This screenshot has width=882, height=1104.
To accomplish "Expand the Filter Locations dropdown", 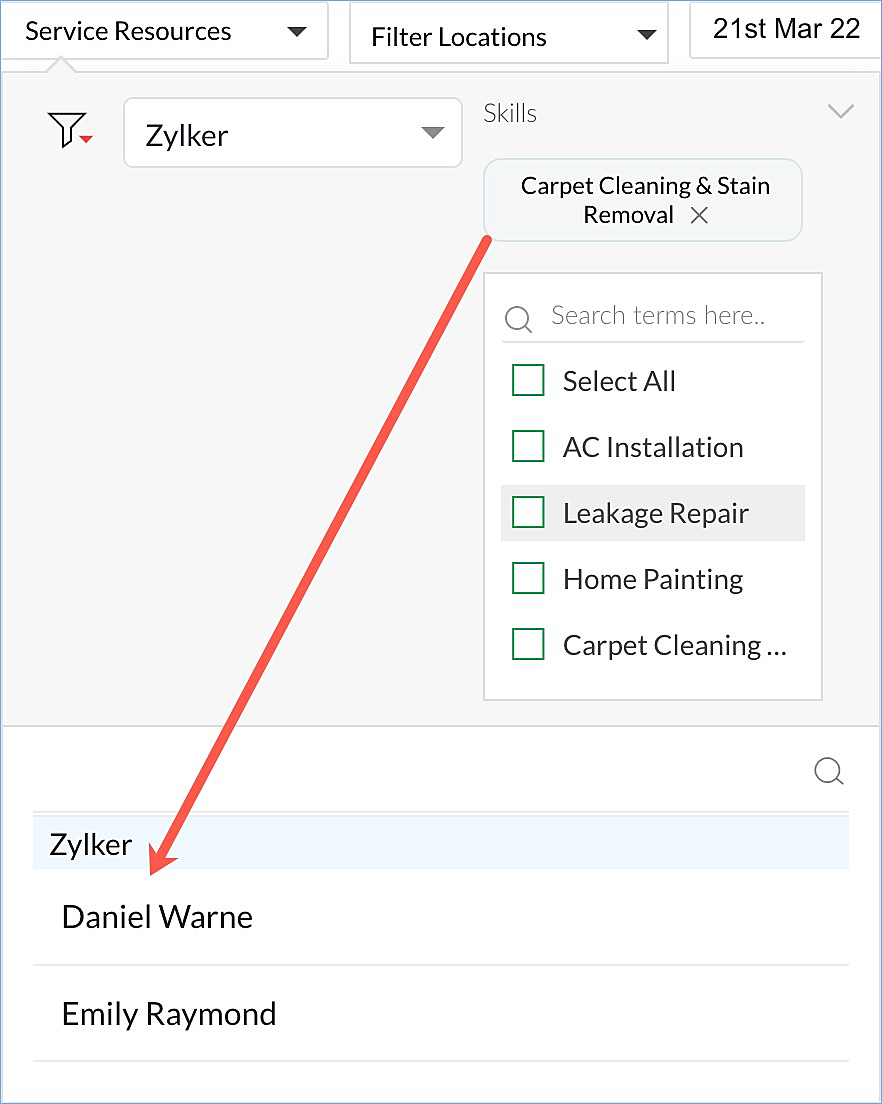I will 508,38.
